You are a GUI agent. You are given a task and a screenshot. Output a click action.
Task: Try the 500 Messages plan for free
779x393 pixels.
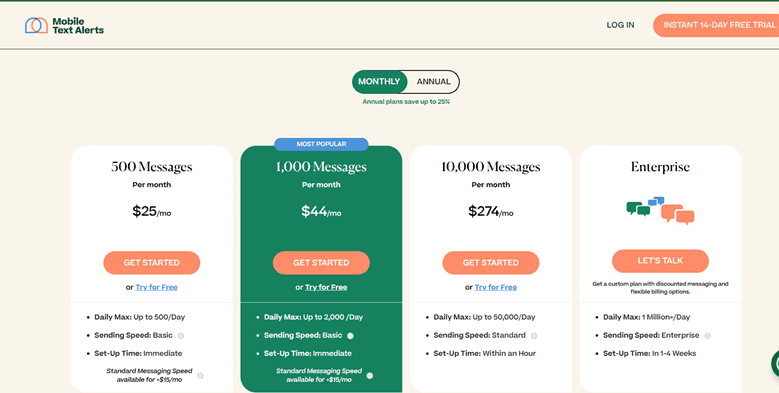click(x=156, y=287)
